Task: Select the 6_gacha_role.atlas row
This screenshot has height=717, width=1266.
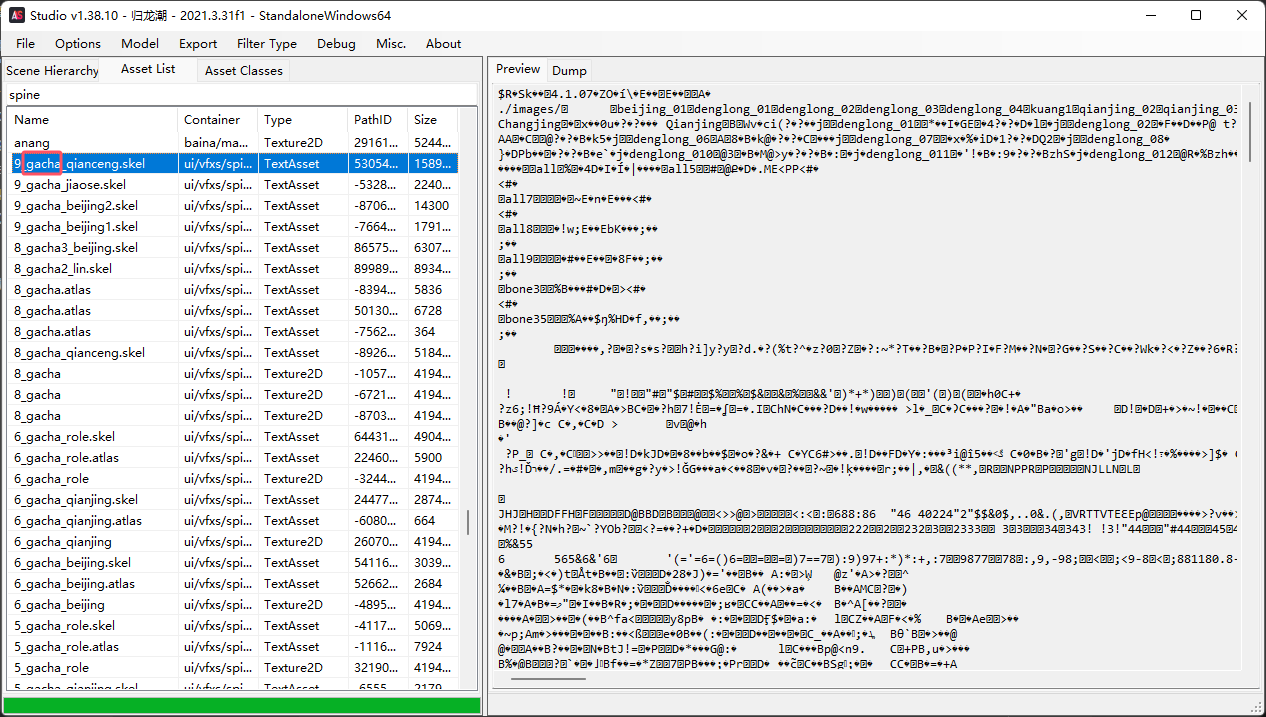Action: (234, 457)
